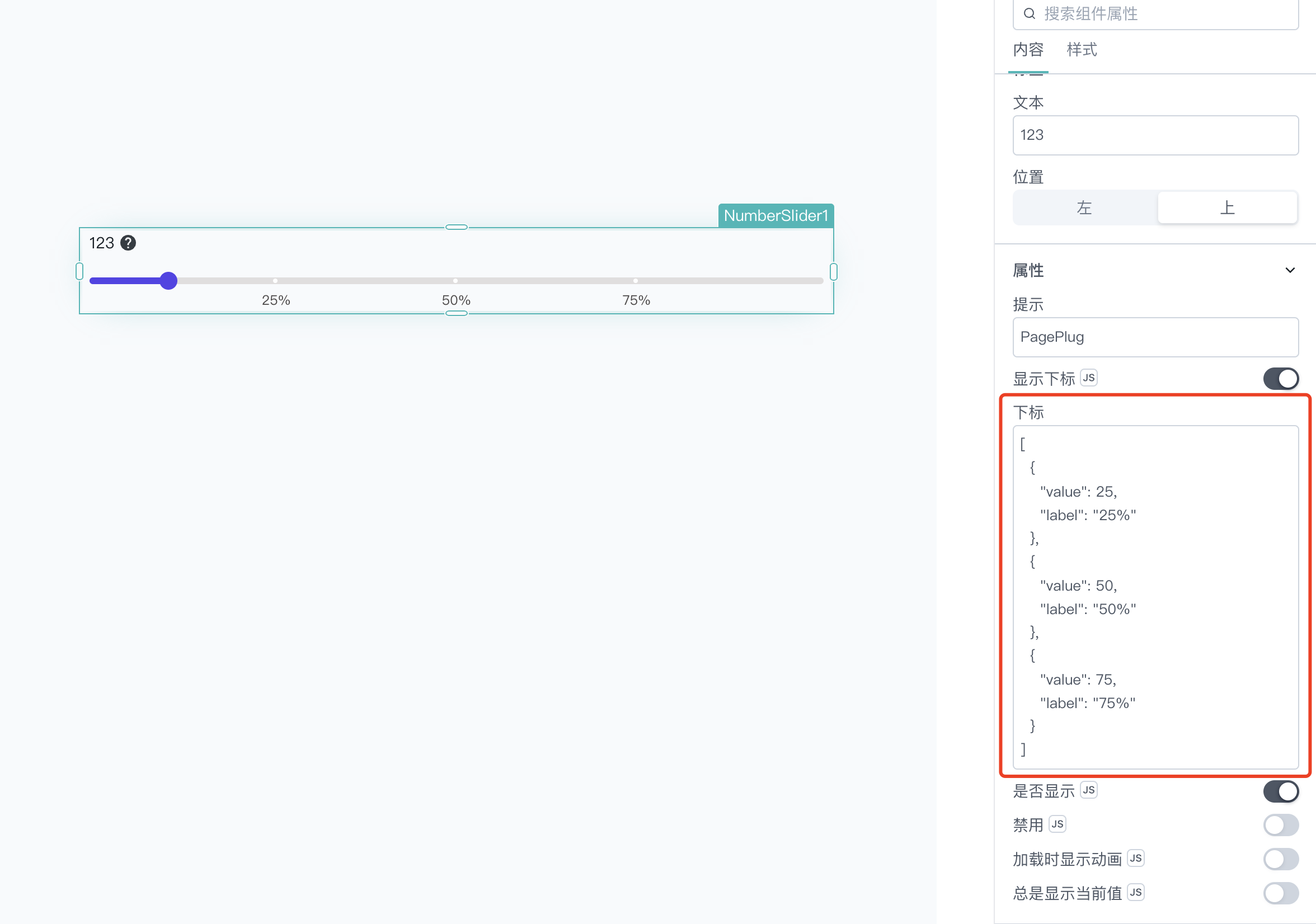Click the left resize handle of NumberSlider1
The image size is (1316, 924).
(79, 271)
